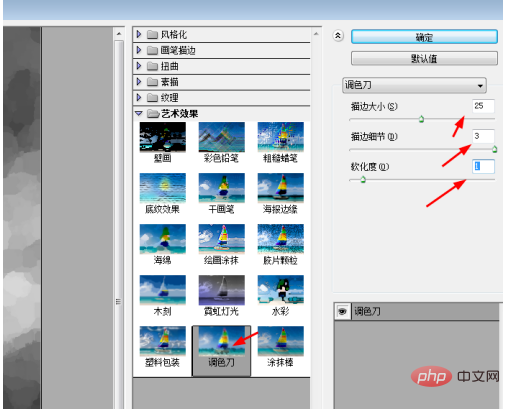Click the 描边细节 slider handle
The width and height of the screenshot is (510, 409).
pyautogui.click(x=495, y=149)
